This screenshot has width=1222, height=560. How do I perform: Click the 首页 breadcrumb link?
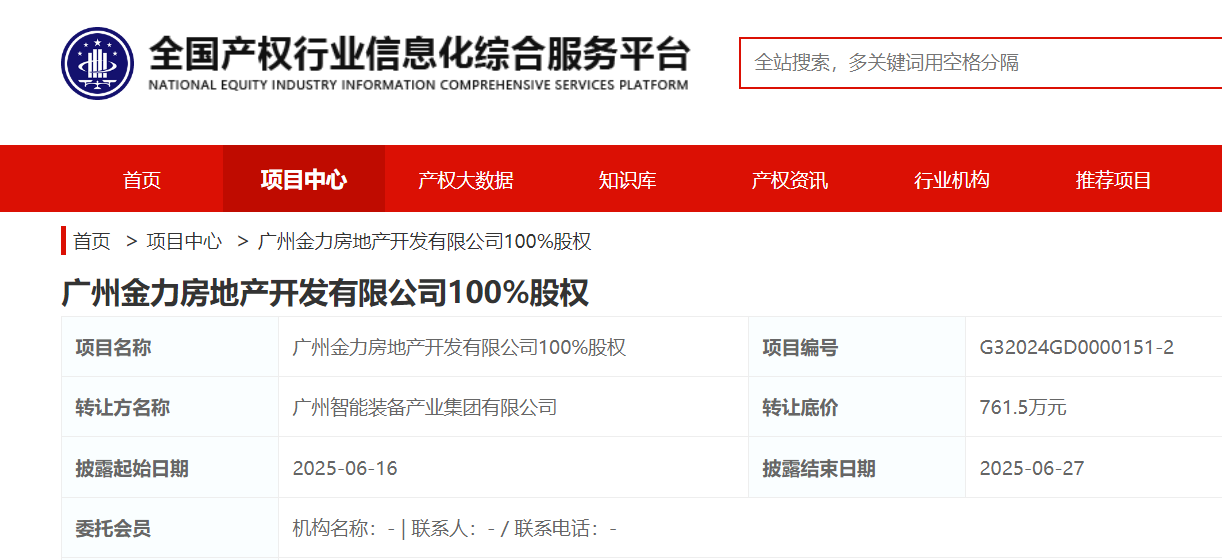coord(92,241)
